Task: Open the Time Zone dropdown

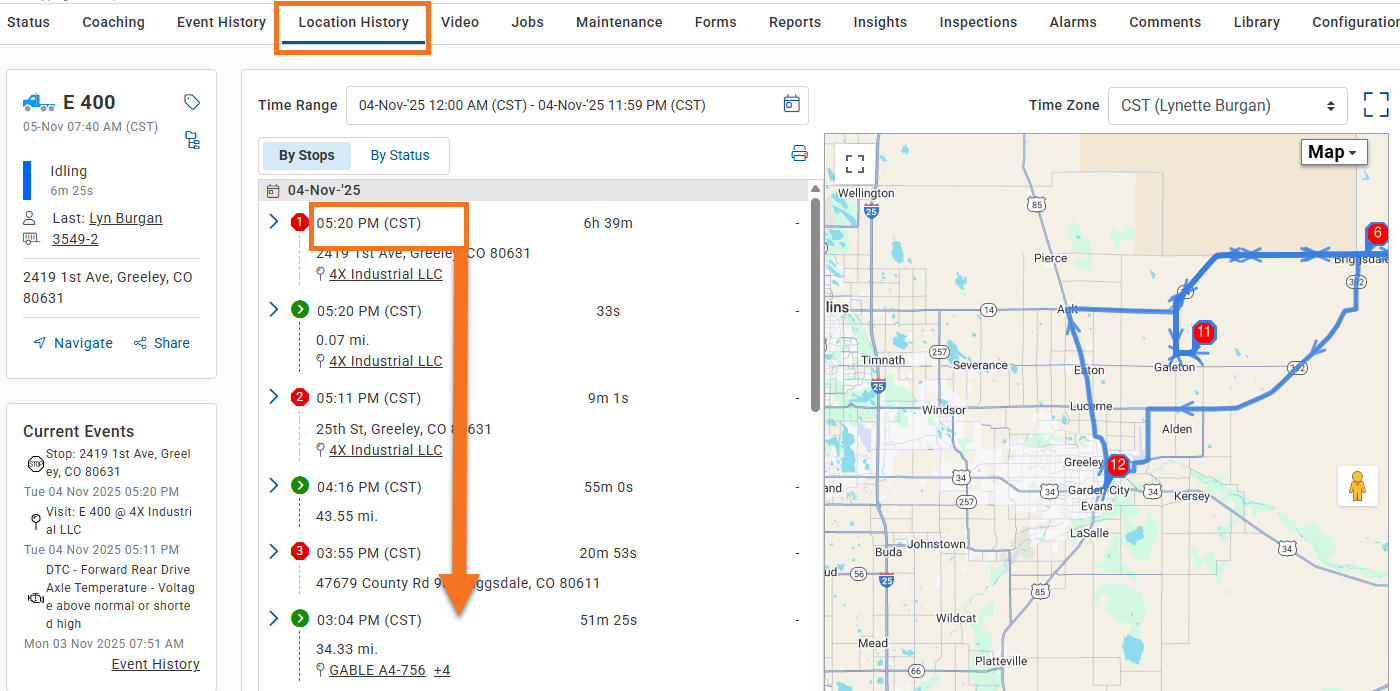Action: coord(1228,105)
